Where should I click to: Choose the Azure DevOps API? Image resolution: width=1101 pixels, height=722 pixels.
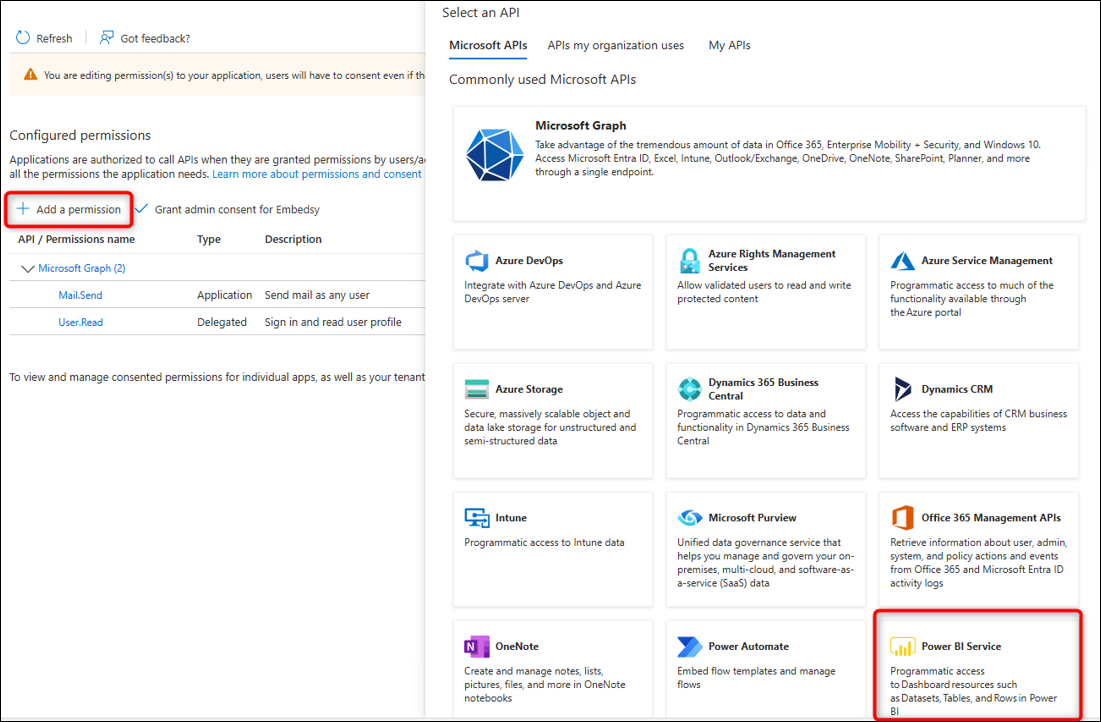[x=553, y=290]
